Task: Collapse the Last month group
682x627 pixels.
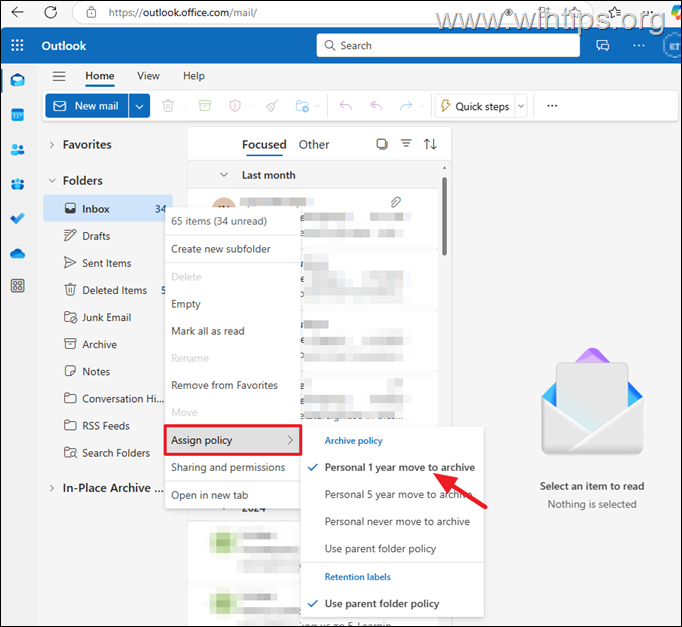Action: (224, 175)
